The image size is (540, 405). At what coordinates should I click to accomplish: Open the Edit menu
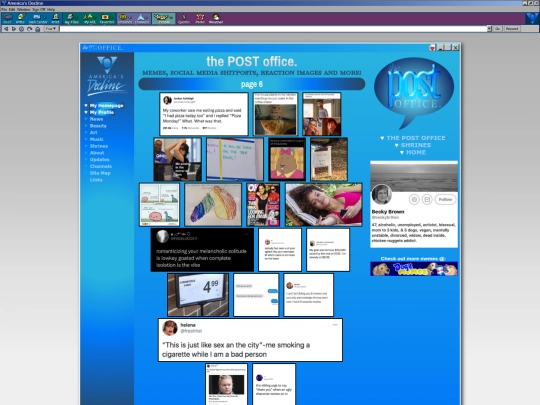pyautogui.click(x=12, y=9)
